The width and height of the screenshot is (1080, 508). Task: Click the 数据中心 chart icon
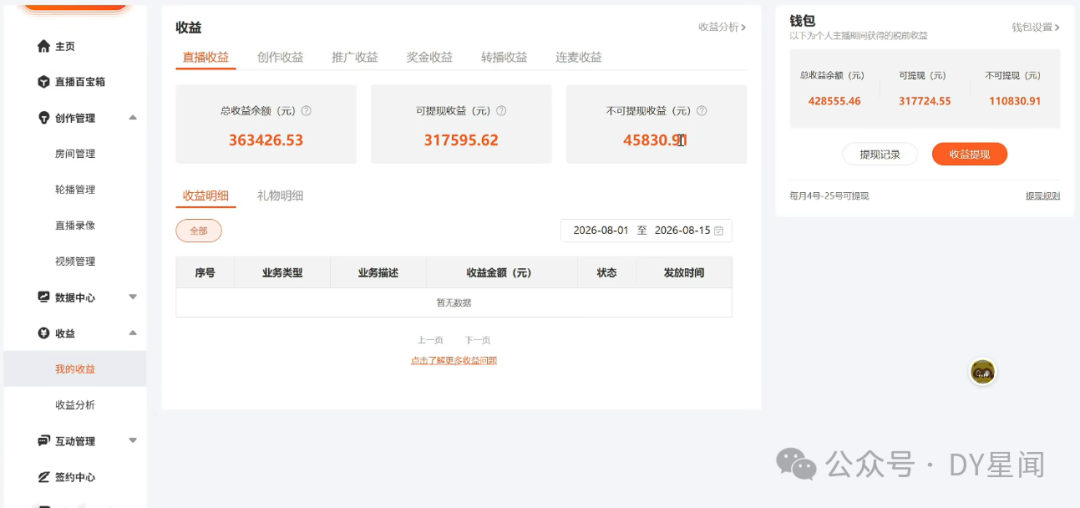click(43, 297)
